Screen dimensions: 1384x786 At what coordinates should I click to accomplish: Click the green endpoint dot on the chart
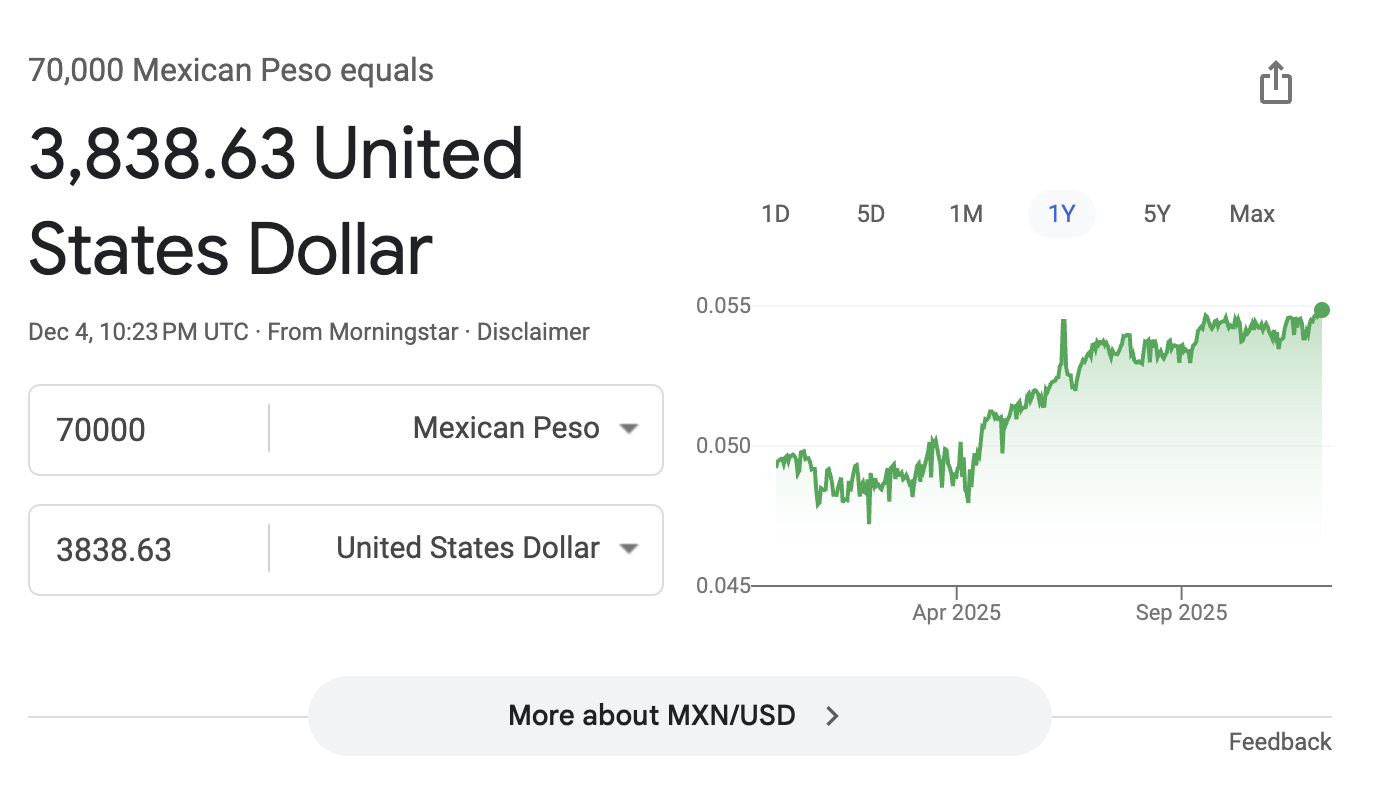1322,310
